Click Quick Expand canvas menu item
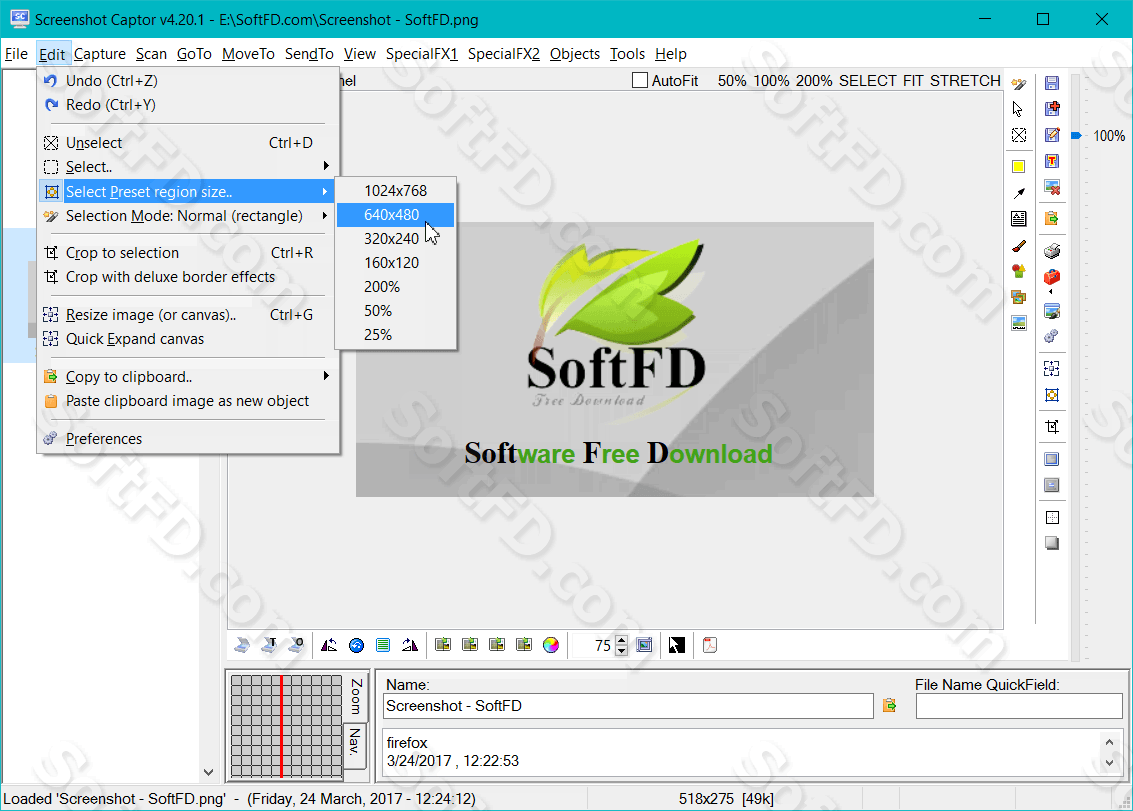The image size is (1133, 811). pos(188,339)
